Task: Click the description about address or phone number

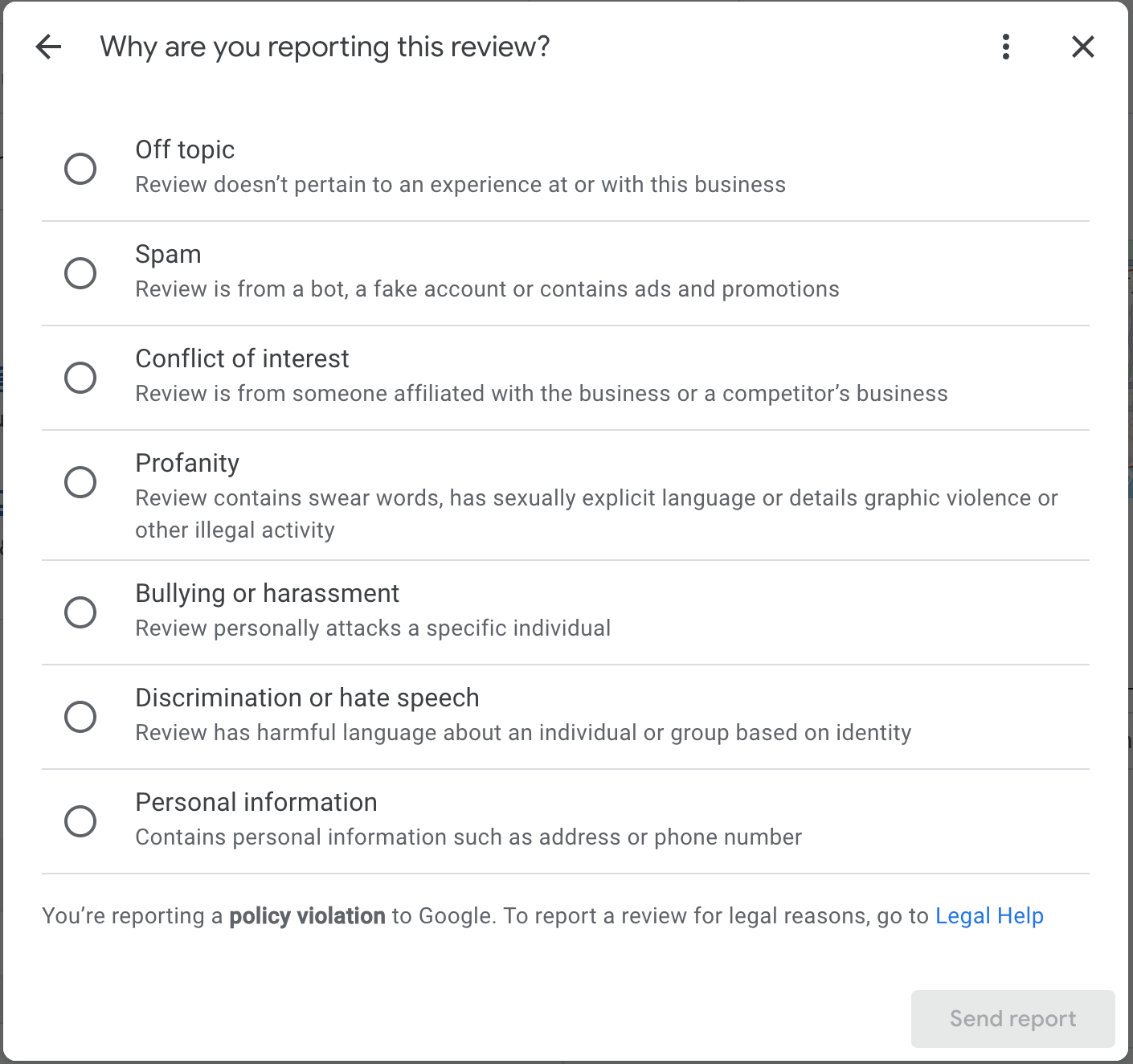Action: [468, 837]
